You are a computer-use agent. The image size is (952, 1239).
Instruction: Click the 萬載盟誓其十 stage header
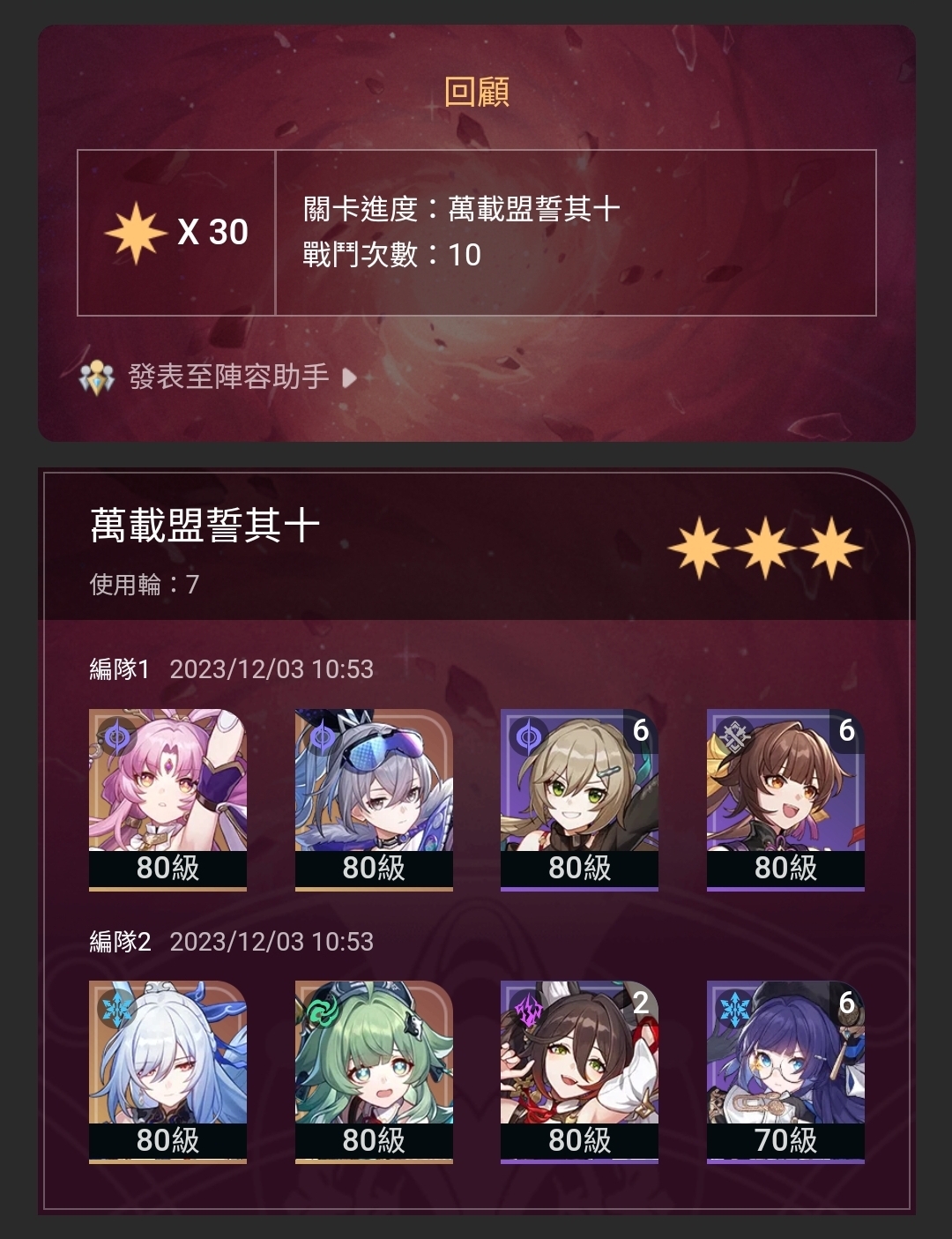coord(205,526)
